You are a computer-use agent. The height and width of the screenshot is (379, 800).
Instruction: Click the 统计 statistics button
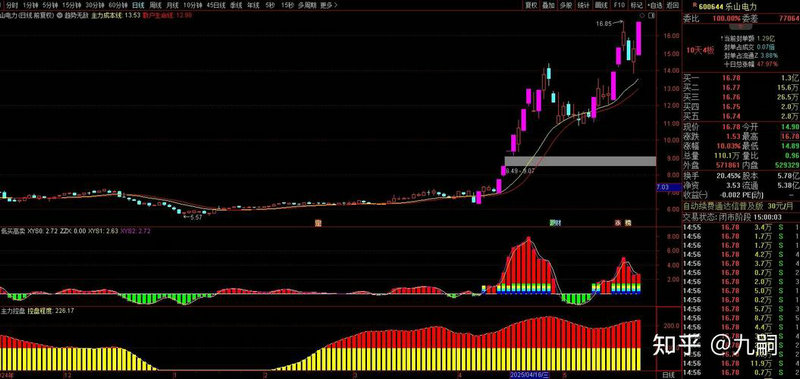(x=583, y=5)
